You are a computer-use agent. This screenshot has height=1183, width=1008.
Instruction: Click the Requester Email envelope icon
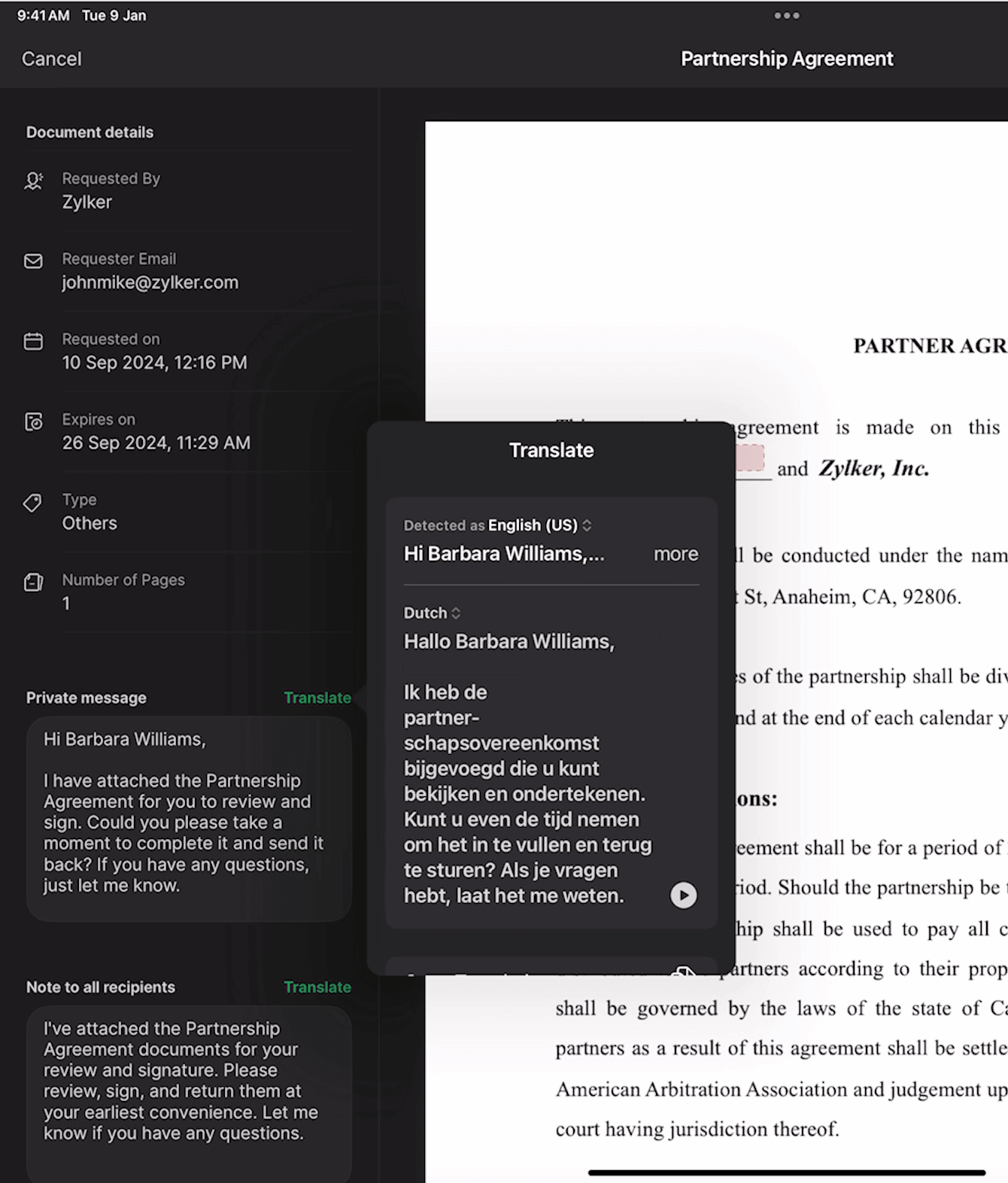(x=33, y=261)
